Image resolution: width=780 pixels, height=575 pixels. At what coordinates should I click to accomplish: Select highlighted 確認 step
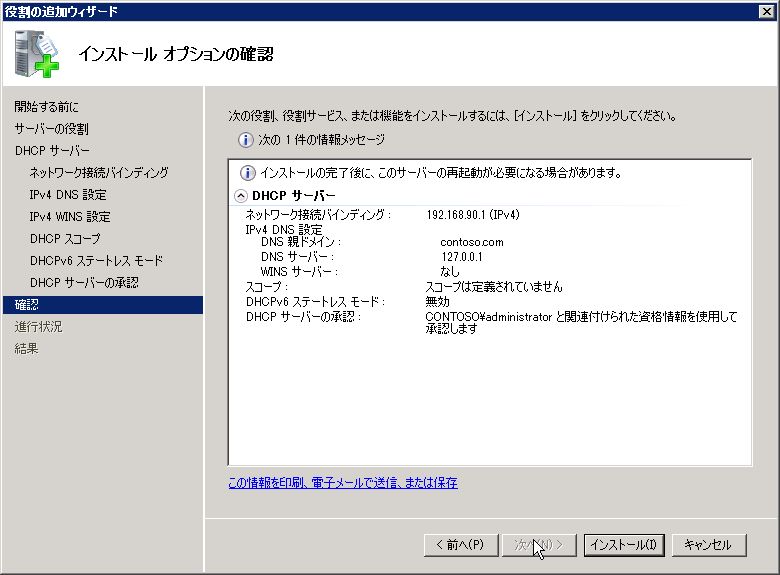103,305
